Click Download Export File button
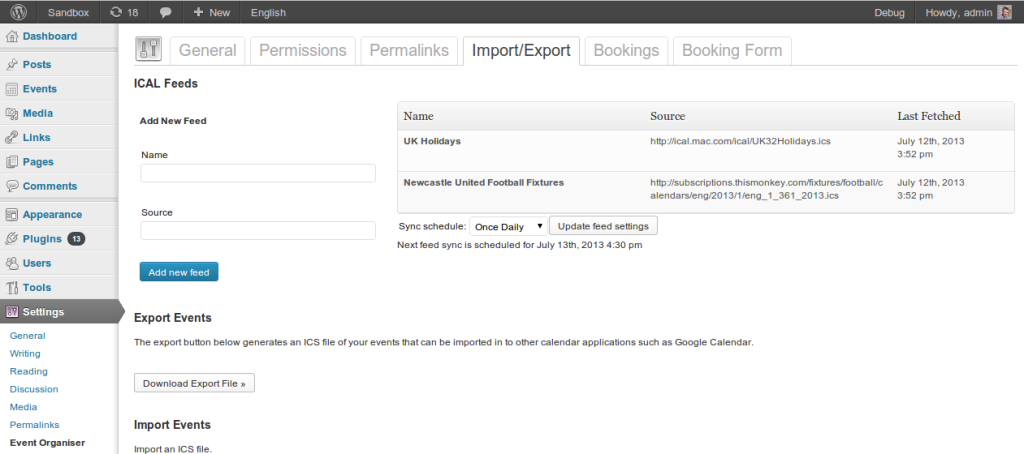The width and height of the screenshot is (1024, 454). point(194,383)
